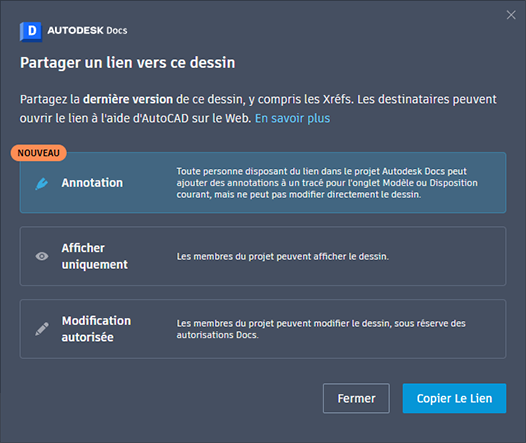The width and height of the screenshot is (526, 443).
Task: Close the dialog with the X button
Action: 511,15
